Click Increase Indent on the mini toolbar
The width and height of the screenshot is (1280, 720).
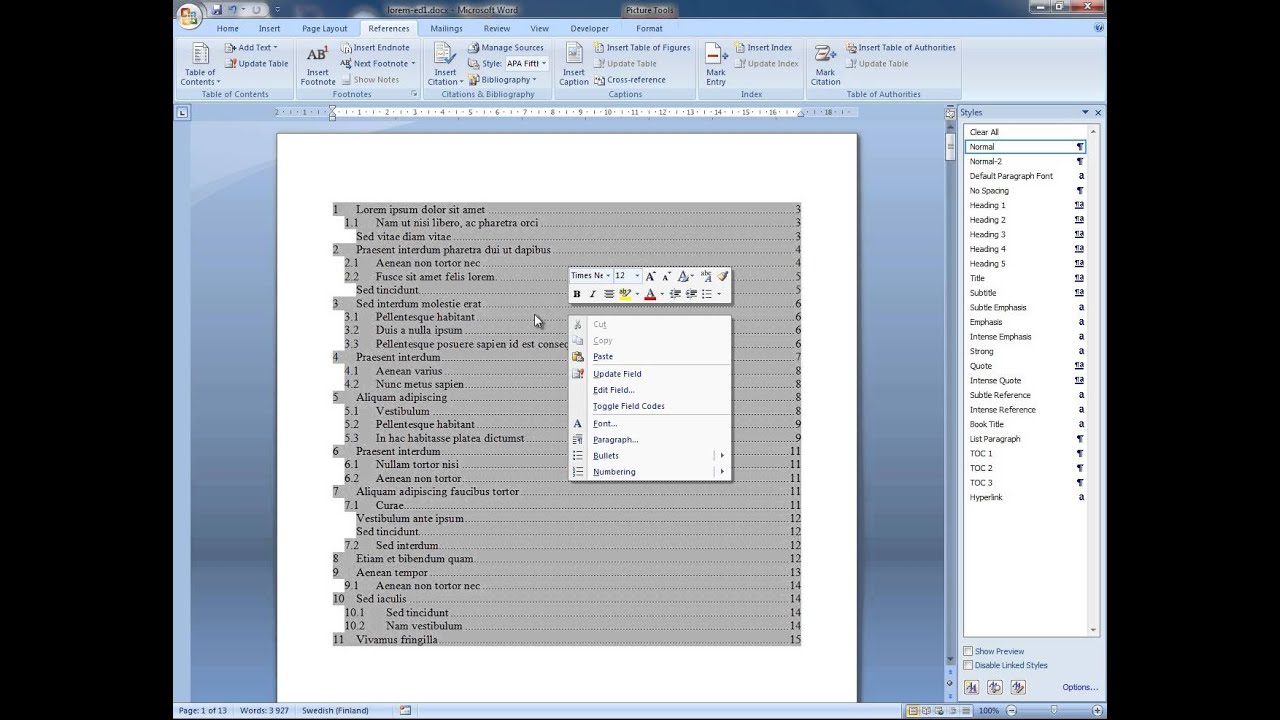point(691,294)
